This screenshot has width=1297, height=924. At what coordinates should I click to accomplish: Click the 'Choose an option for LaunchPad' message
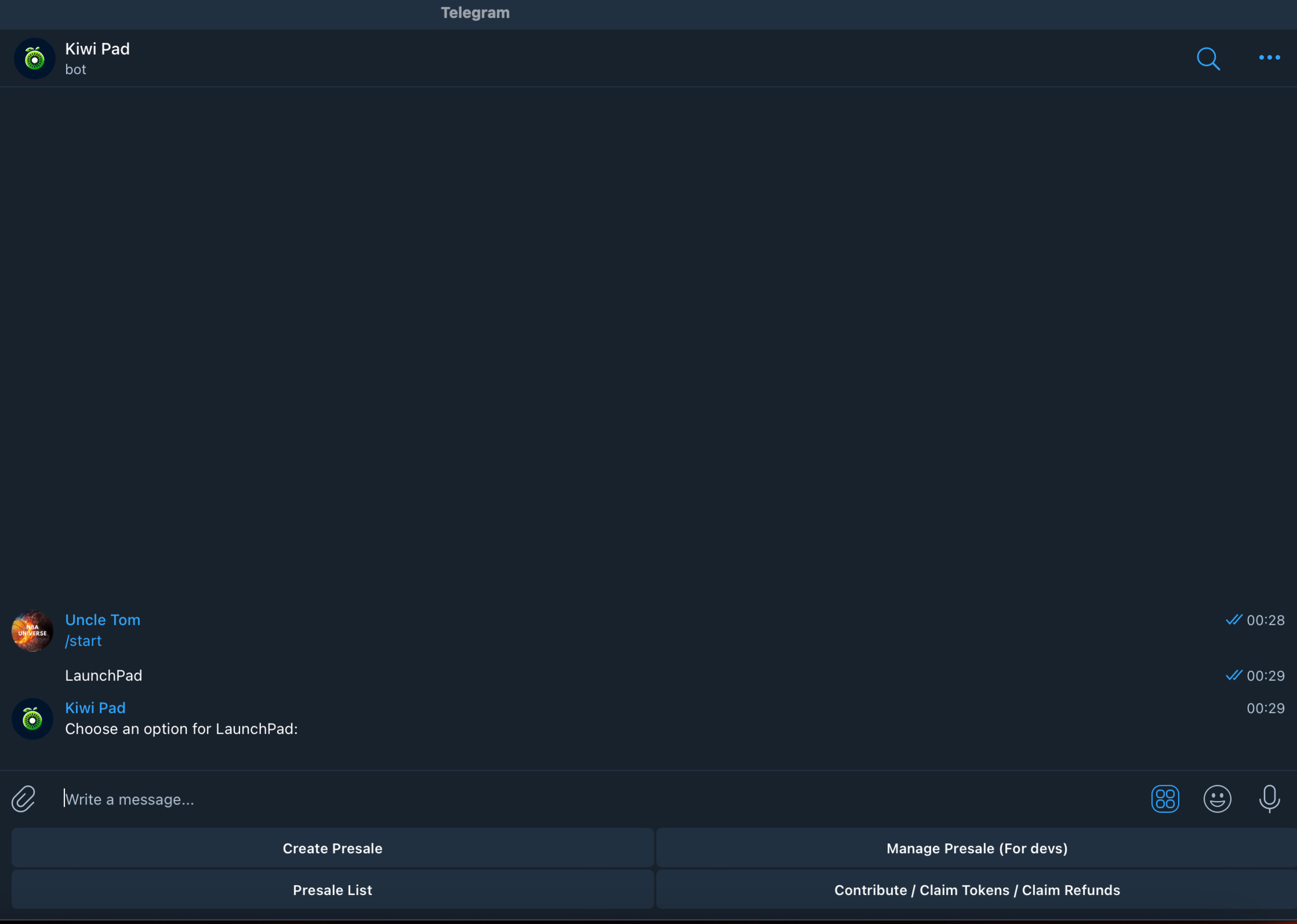[182, 729]
